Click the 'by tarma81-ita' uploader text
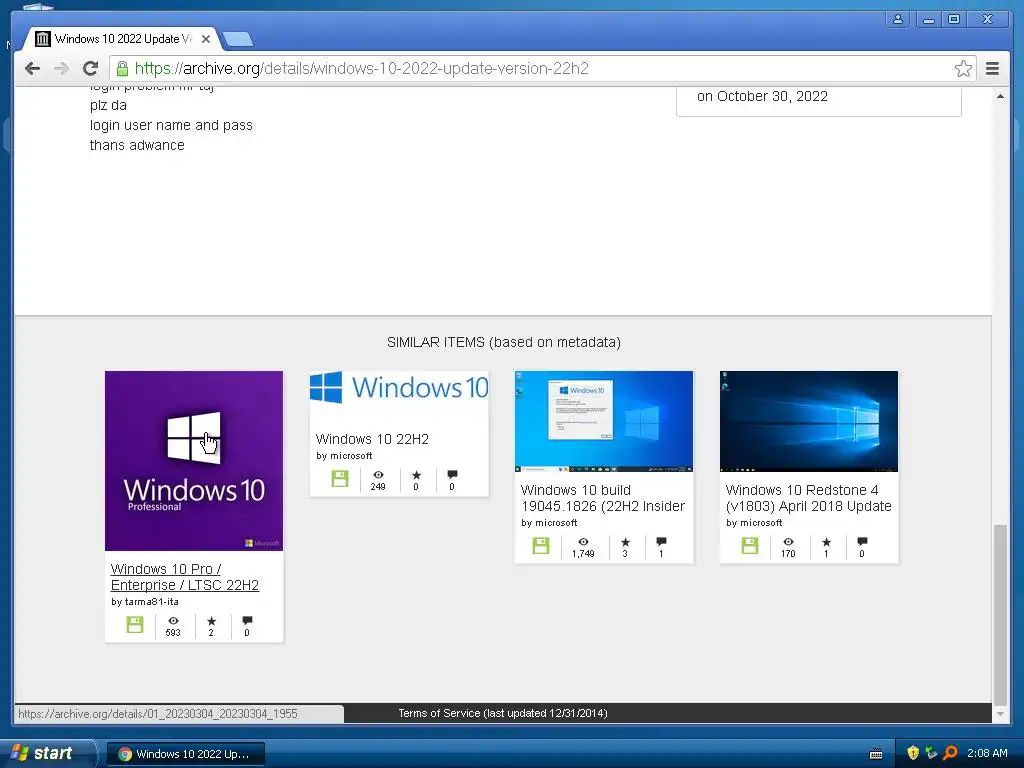Screen dimensions: 1024x768 tap(145, 601)
